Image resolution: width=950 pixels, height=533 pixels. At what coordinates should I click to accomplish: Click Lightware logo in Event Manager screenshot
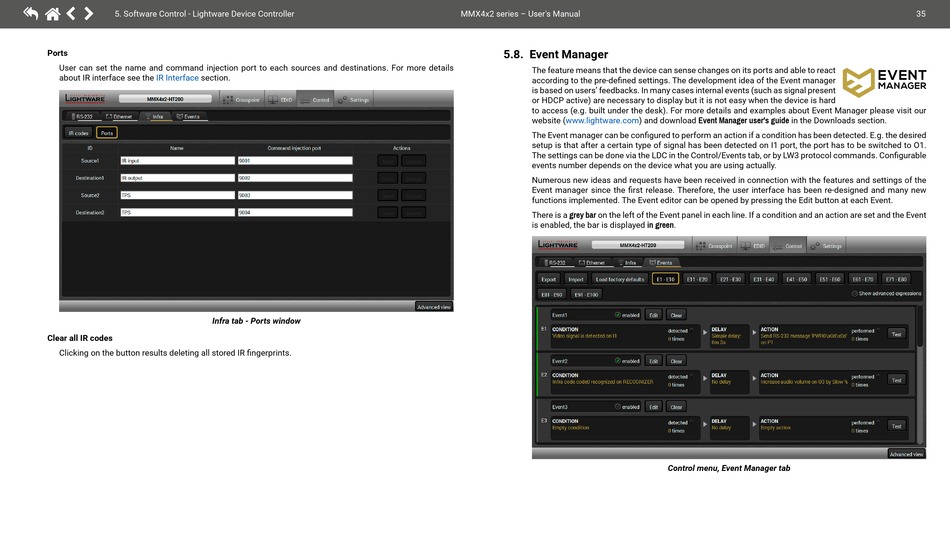pyautogui.click(x=557, y=245)
